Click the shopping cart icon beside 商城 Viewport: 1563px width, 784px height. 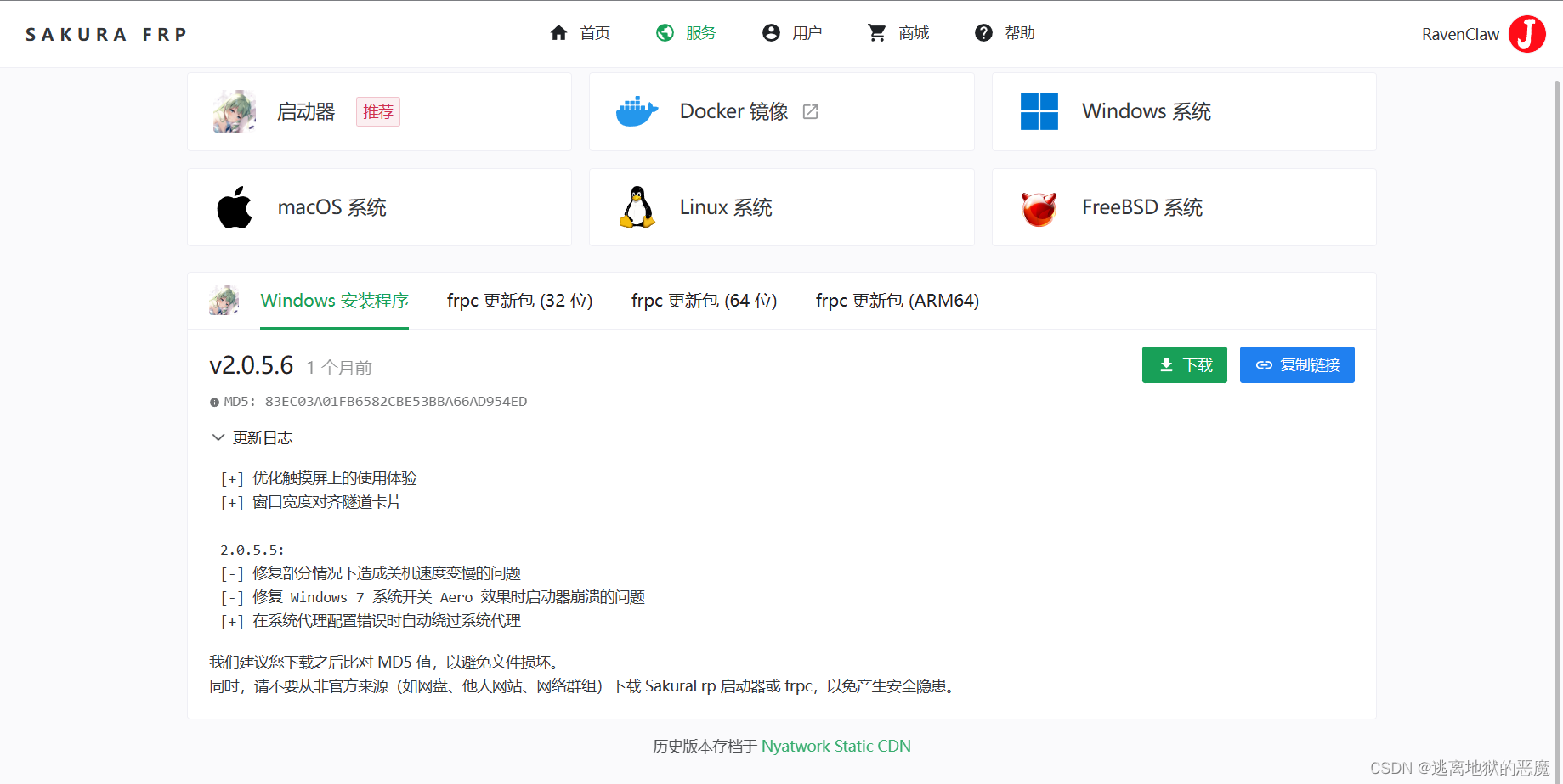(877, 33)
